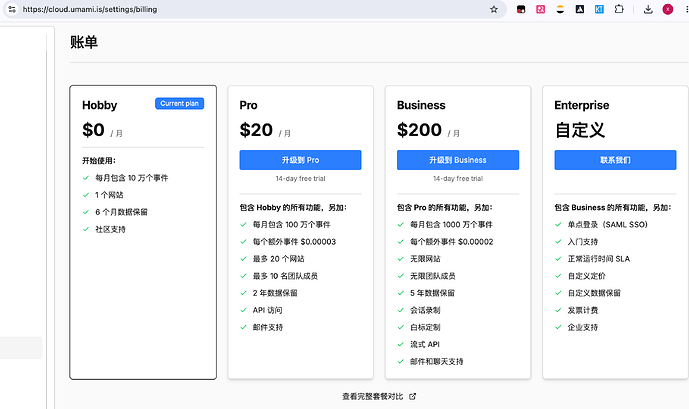Click the $0 price on Hobby
The height and width of the screenshot is (409, 689).
93,130
